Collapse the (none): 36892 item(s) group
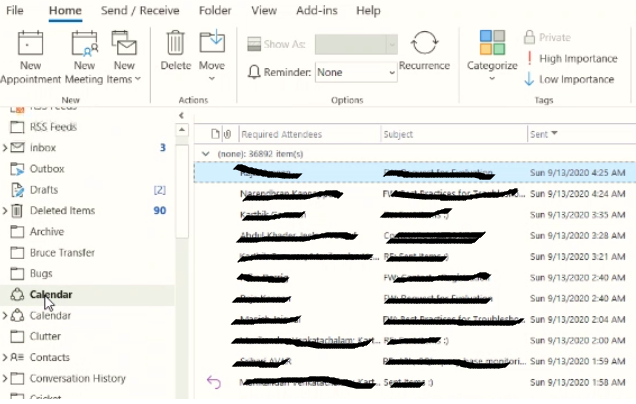The height and width of the screenshot is (404, 636). click(x=206, y=154)
